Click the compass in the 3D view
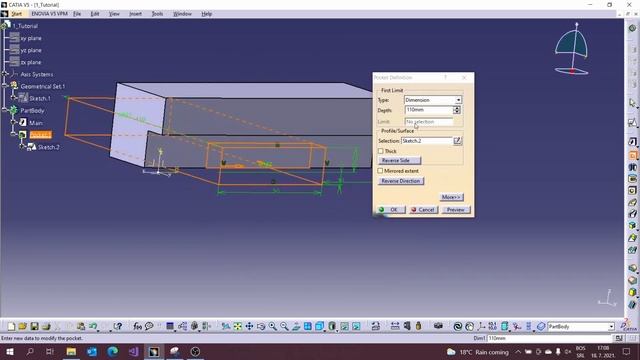 click(571, 49)
